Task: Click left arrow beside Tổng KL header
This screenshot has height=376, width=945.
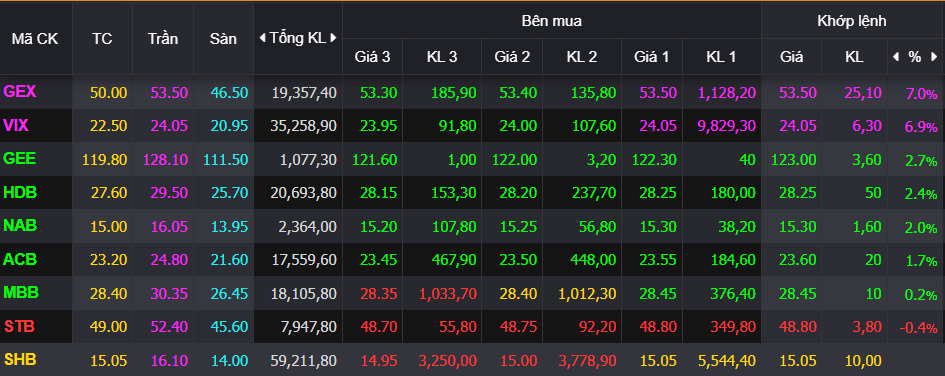Action: coord(262,38)
